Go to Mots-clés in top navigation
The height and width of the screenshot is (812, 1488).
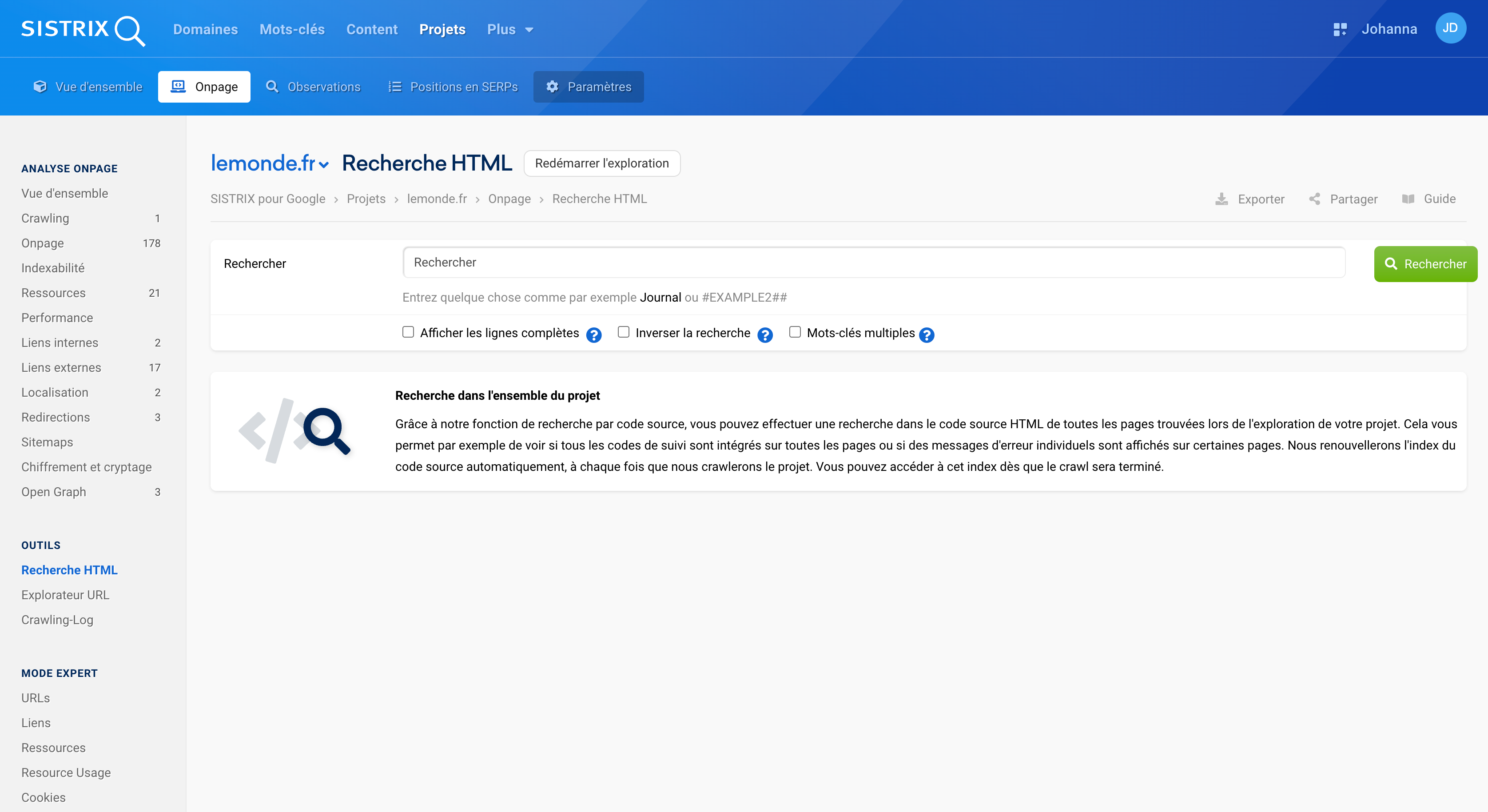(292, 29)
